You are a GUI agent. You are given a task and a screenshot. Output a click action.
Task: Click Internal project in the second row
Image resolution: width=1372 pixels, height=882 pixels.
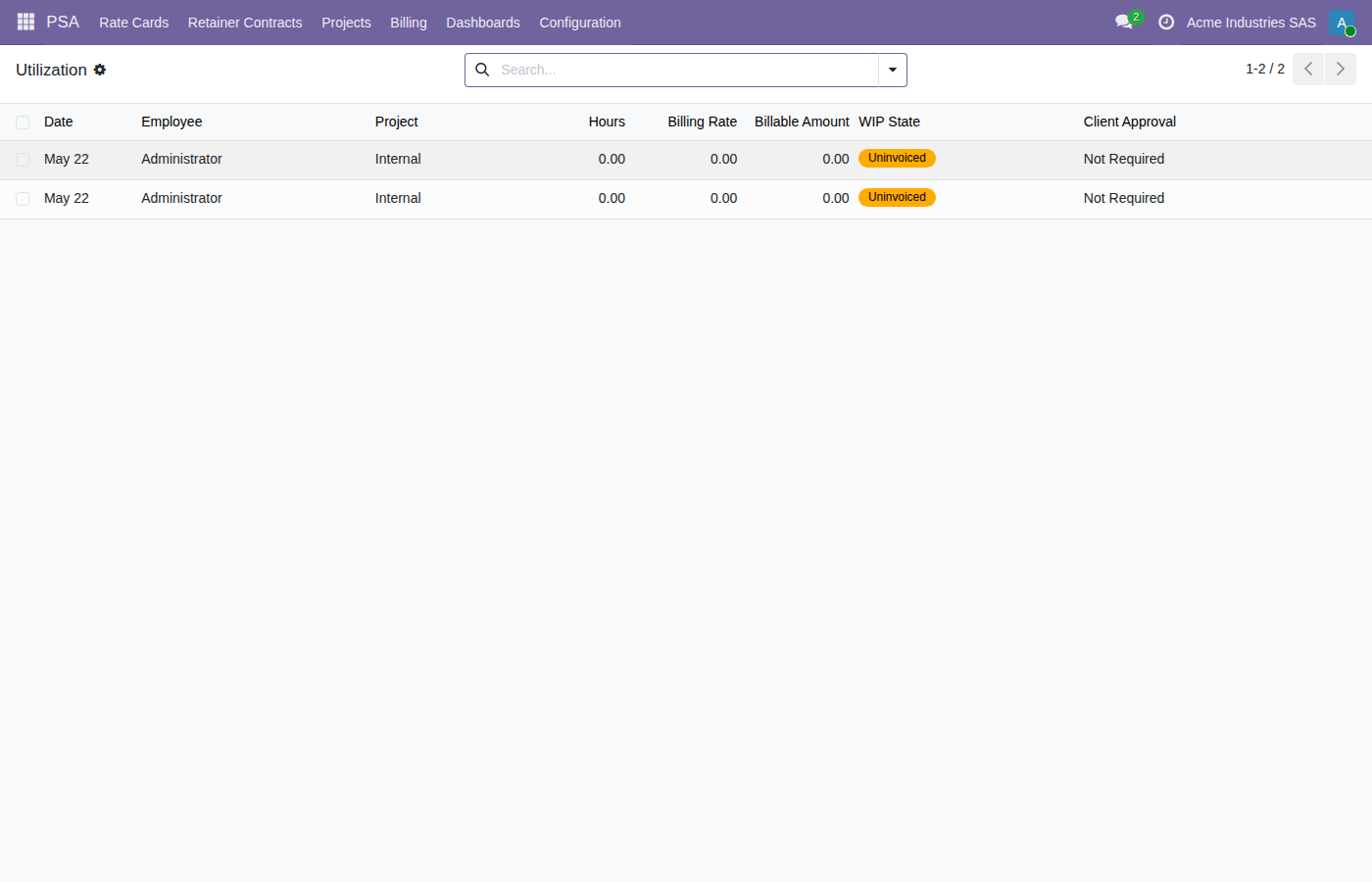tap(398, 198)
